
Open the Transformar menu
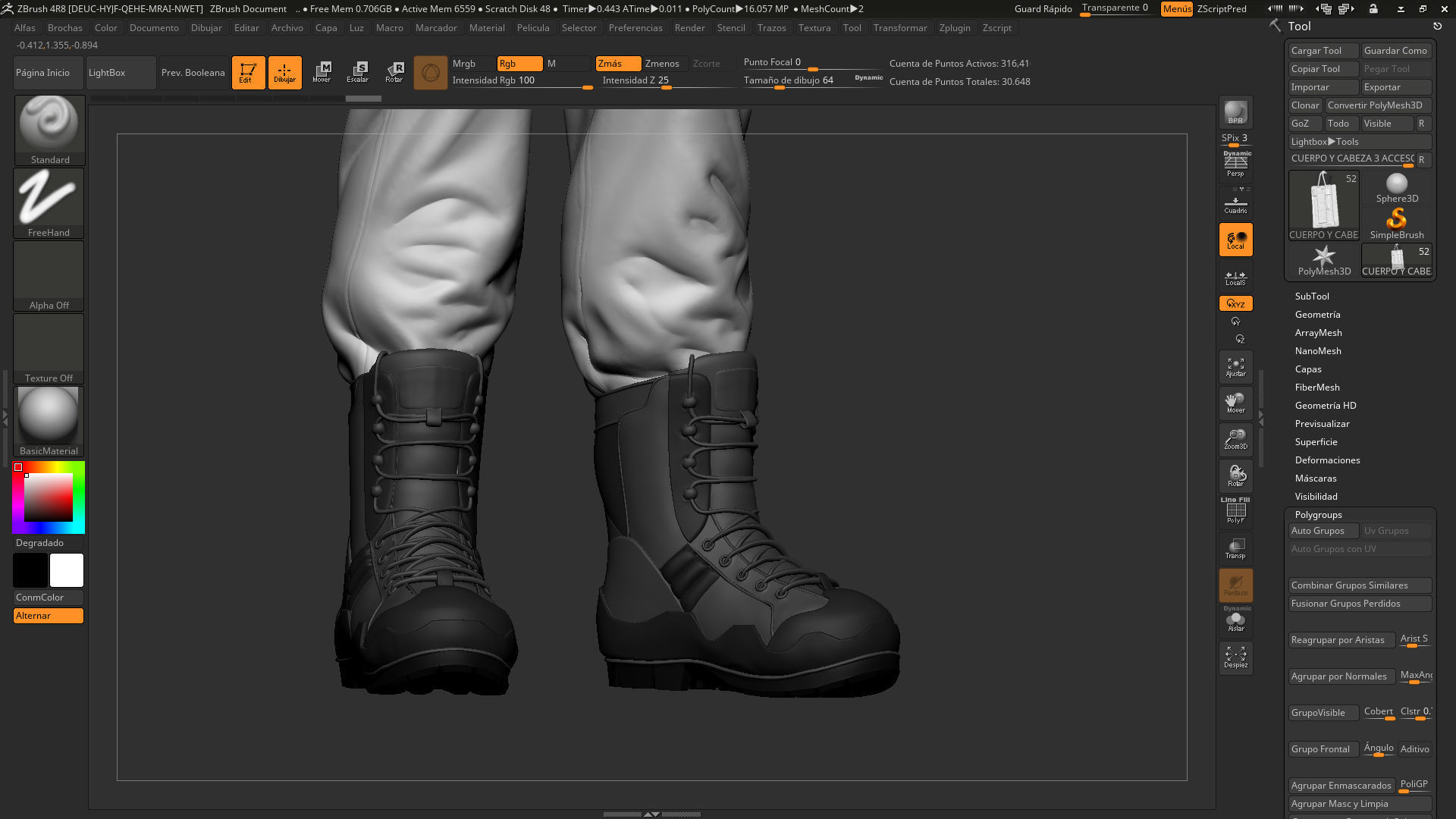coord(900,28)
